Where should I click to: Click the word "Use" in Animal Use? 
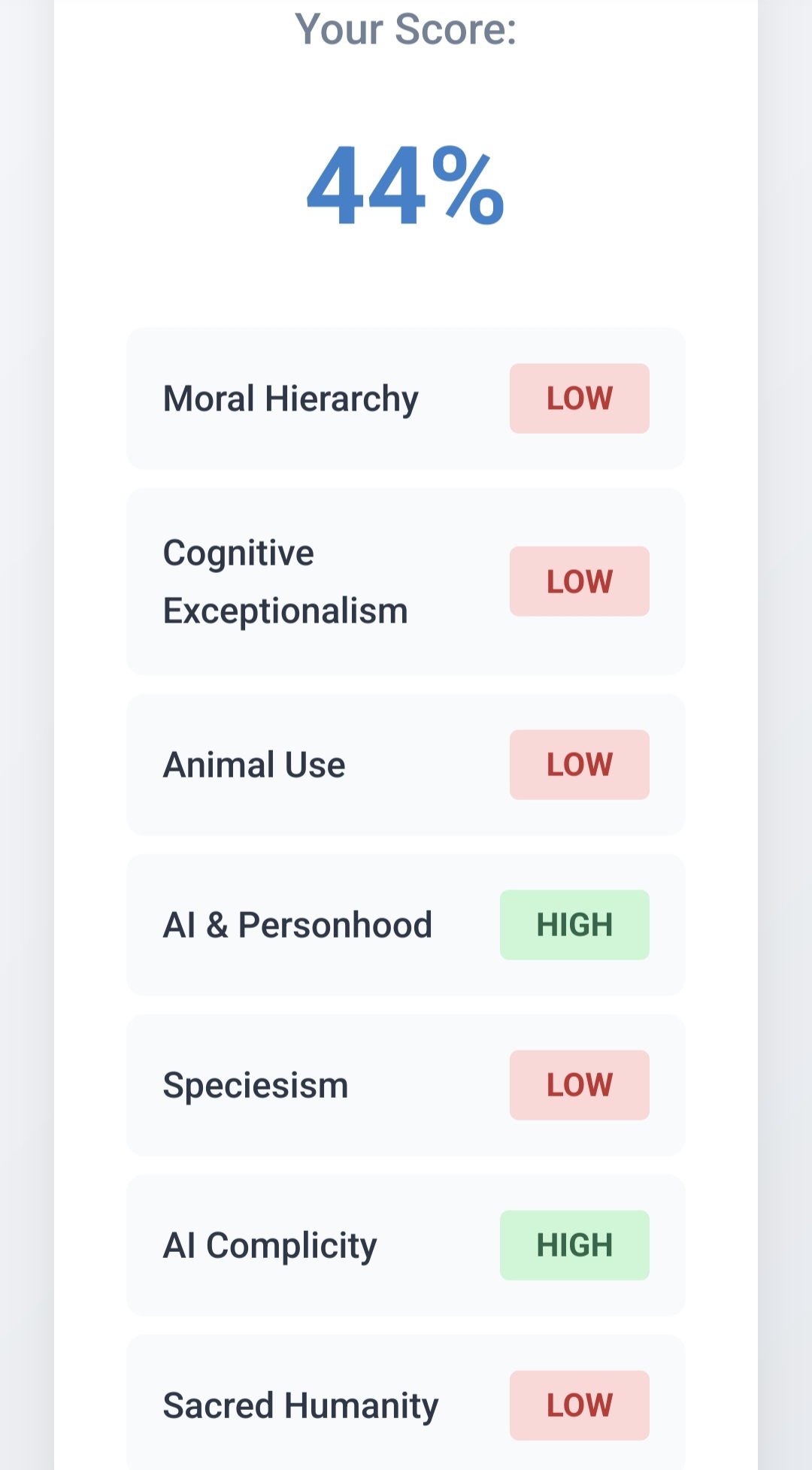tap(315, 765)
